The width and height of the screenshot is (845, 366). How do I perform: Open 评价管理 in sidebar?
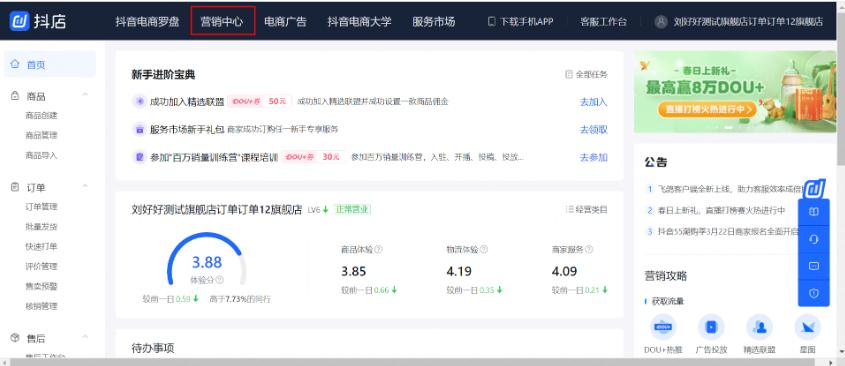coord(41,266)
